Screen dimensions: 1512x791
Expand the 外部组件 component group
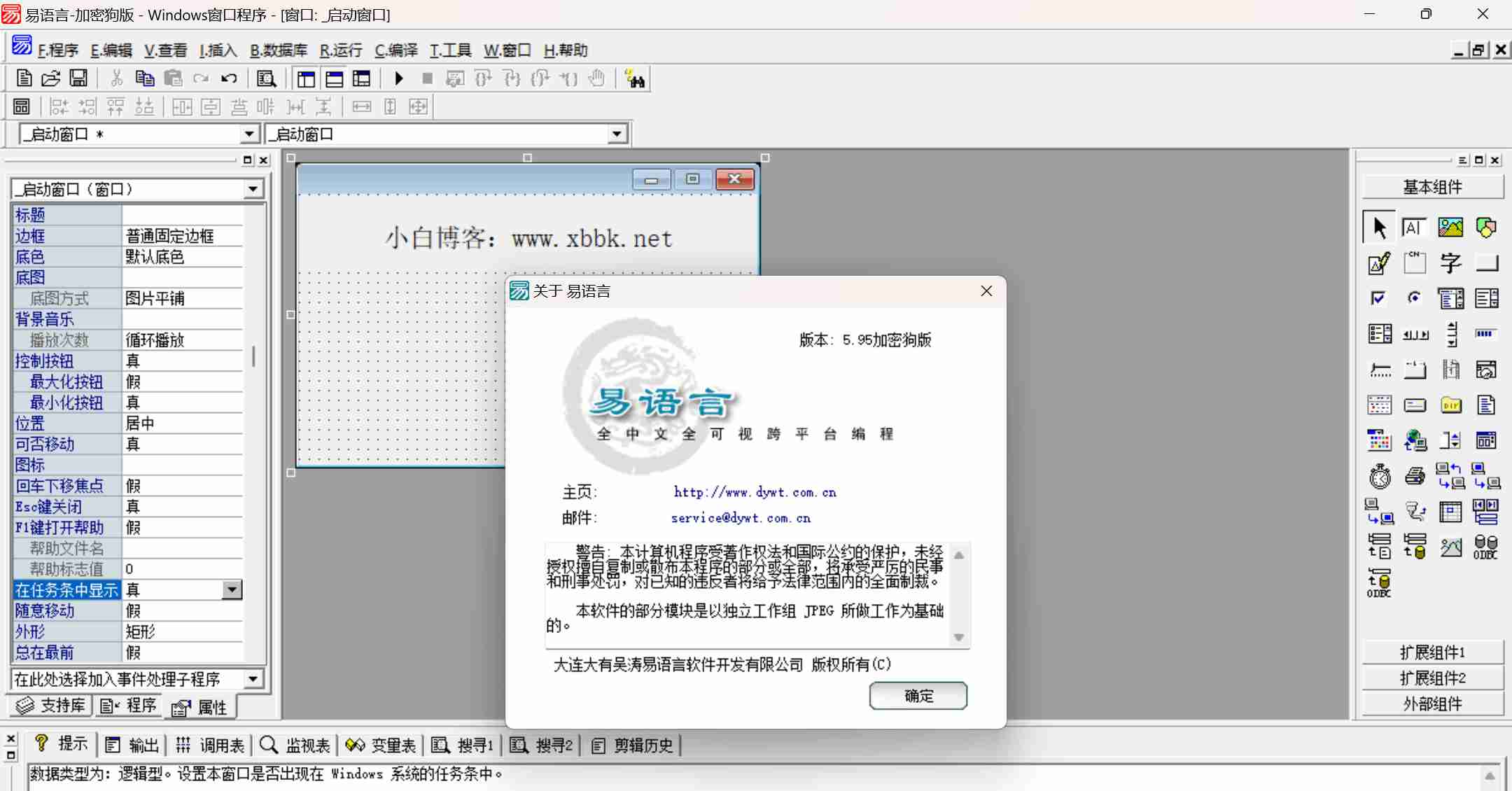[1432, 704]
